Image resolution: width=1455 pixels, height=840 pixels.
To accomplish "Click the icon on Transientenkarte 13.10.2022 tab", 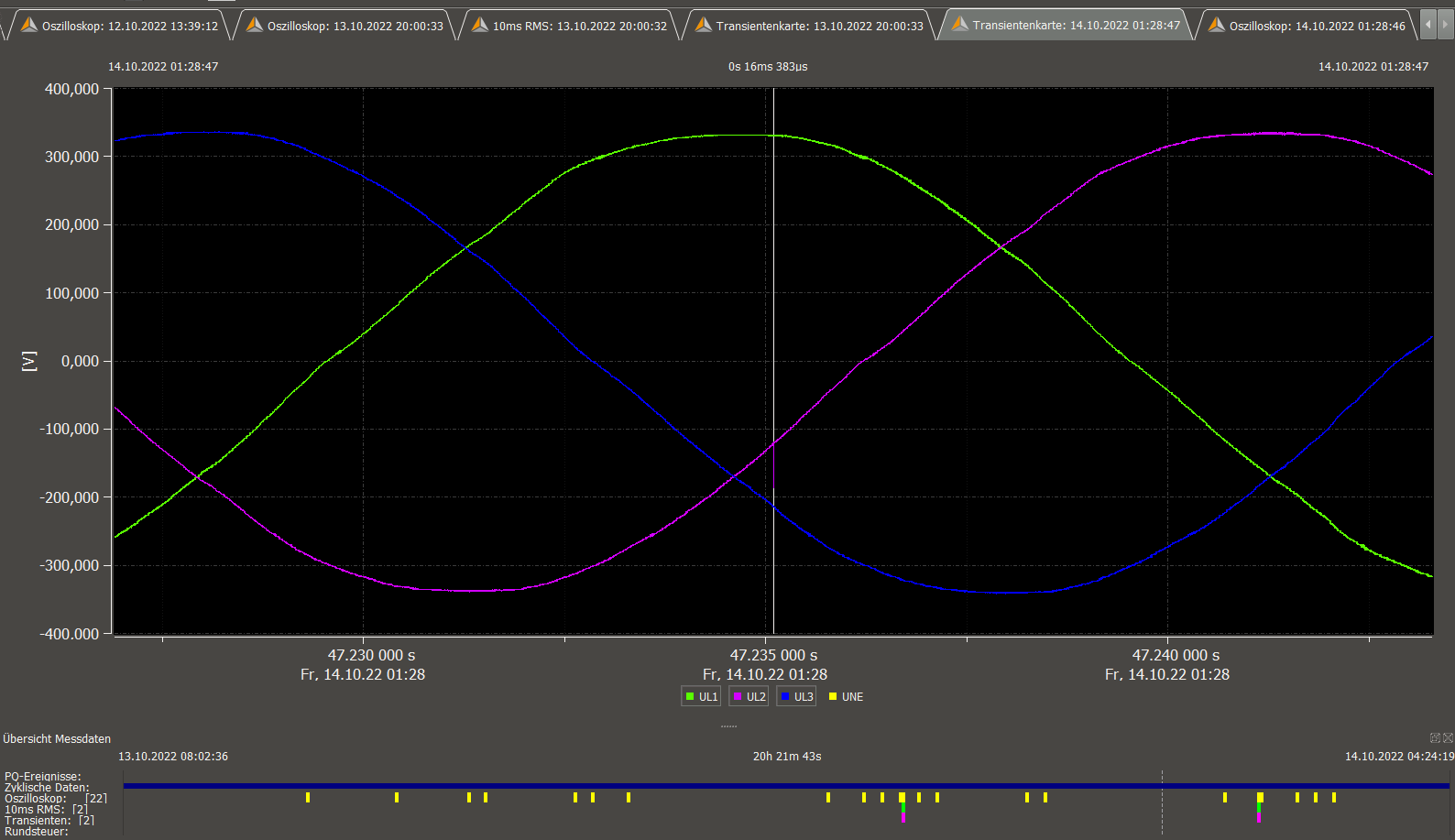I will point(704,25).
